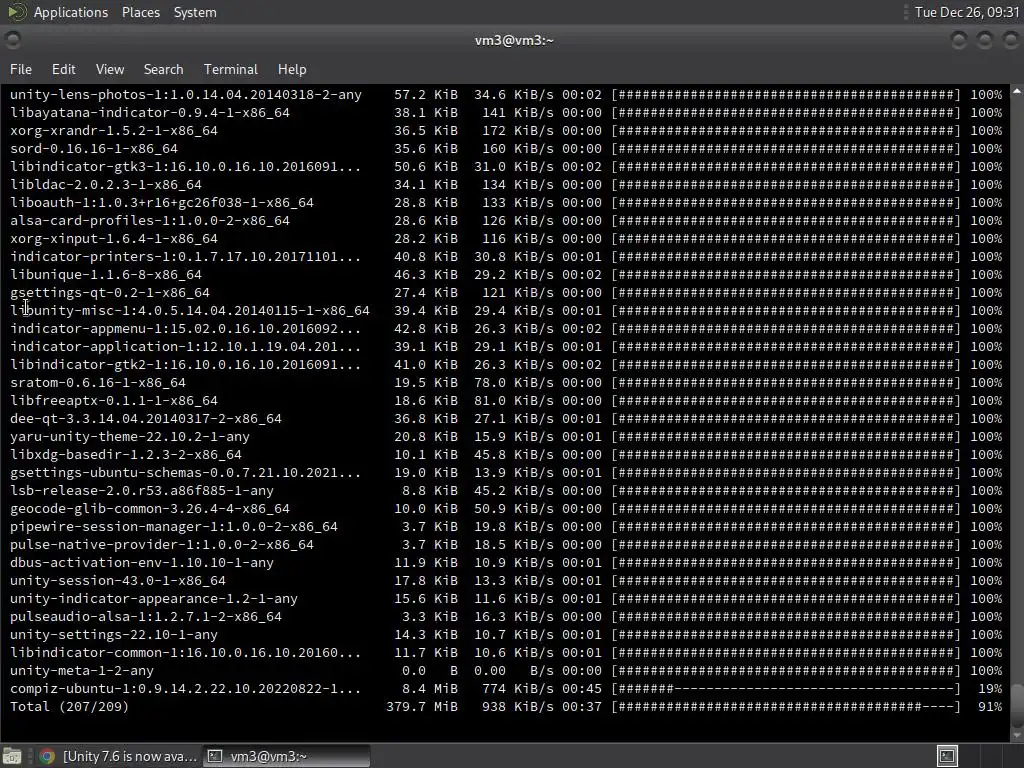This screenshot has width=1024, height=768.
Task: Click the text sord-0.16.16-1-x86_64
Action: (93, 148)
